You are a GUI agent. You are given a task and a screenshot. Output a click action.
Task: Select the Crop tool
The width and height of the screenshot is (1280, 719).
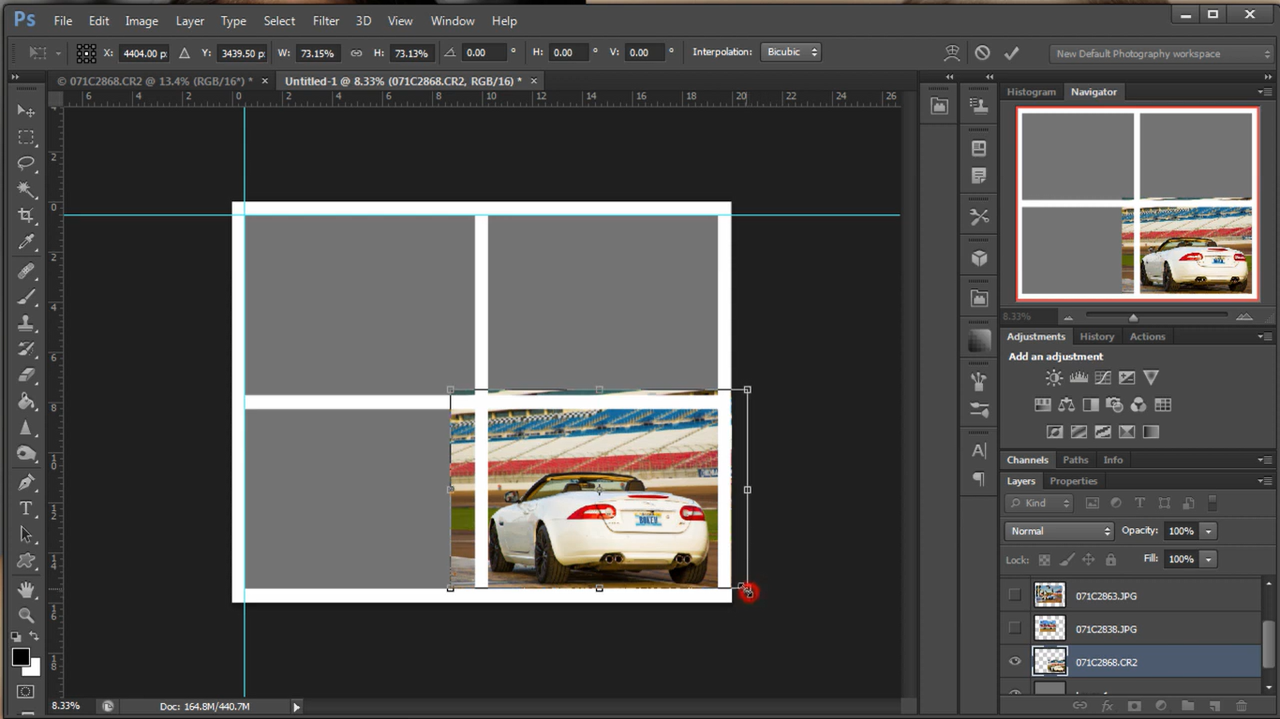(x=26, y=215)
